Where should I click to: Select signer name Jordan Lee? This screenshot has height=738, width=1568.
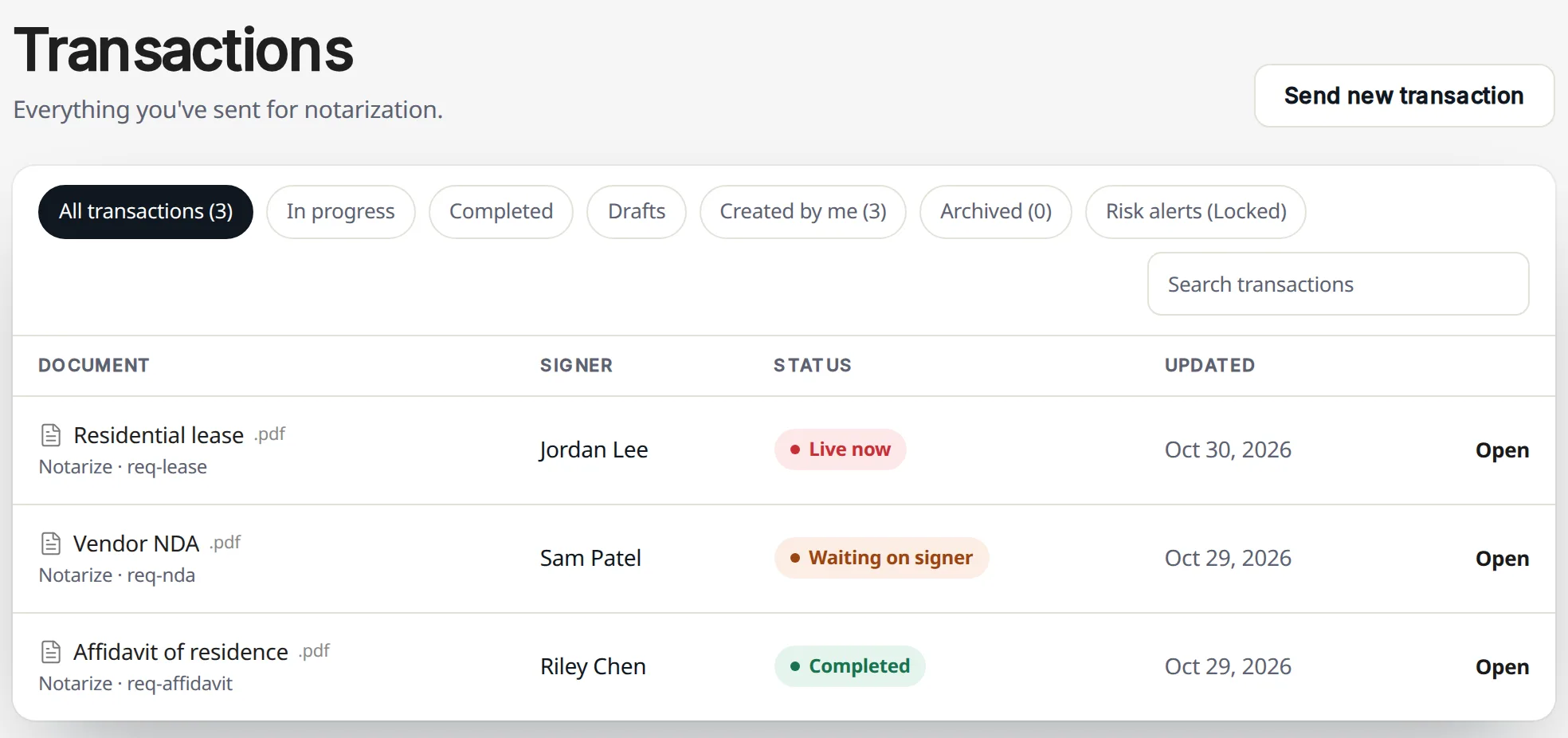click(x=594, y=450)
